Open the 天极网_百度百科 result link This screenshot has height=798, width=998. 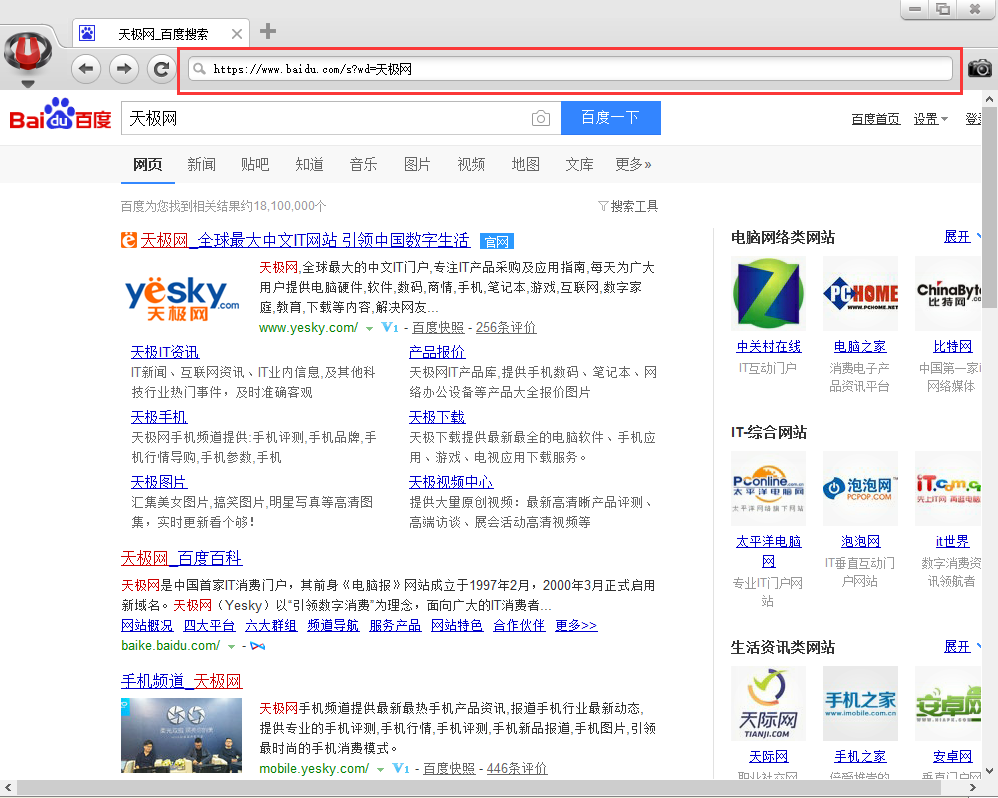point(181,558)
